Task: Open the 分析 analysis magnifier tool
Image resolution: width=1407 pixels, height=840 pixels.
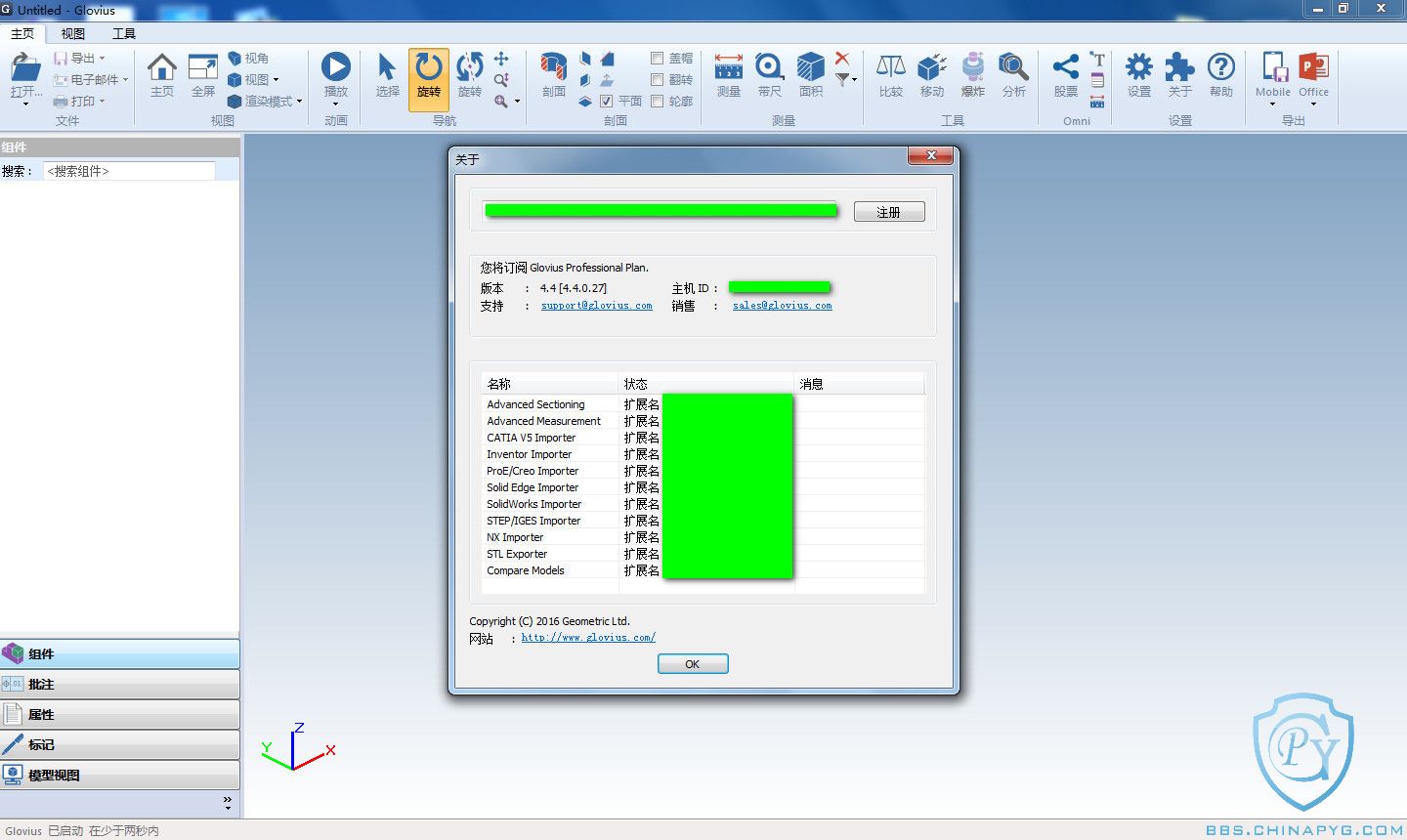Action: click(x=1013, y=67)
